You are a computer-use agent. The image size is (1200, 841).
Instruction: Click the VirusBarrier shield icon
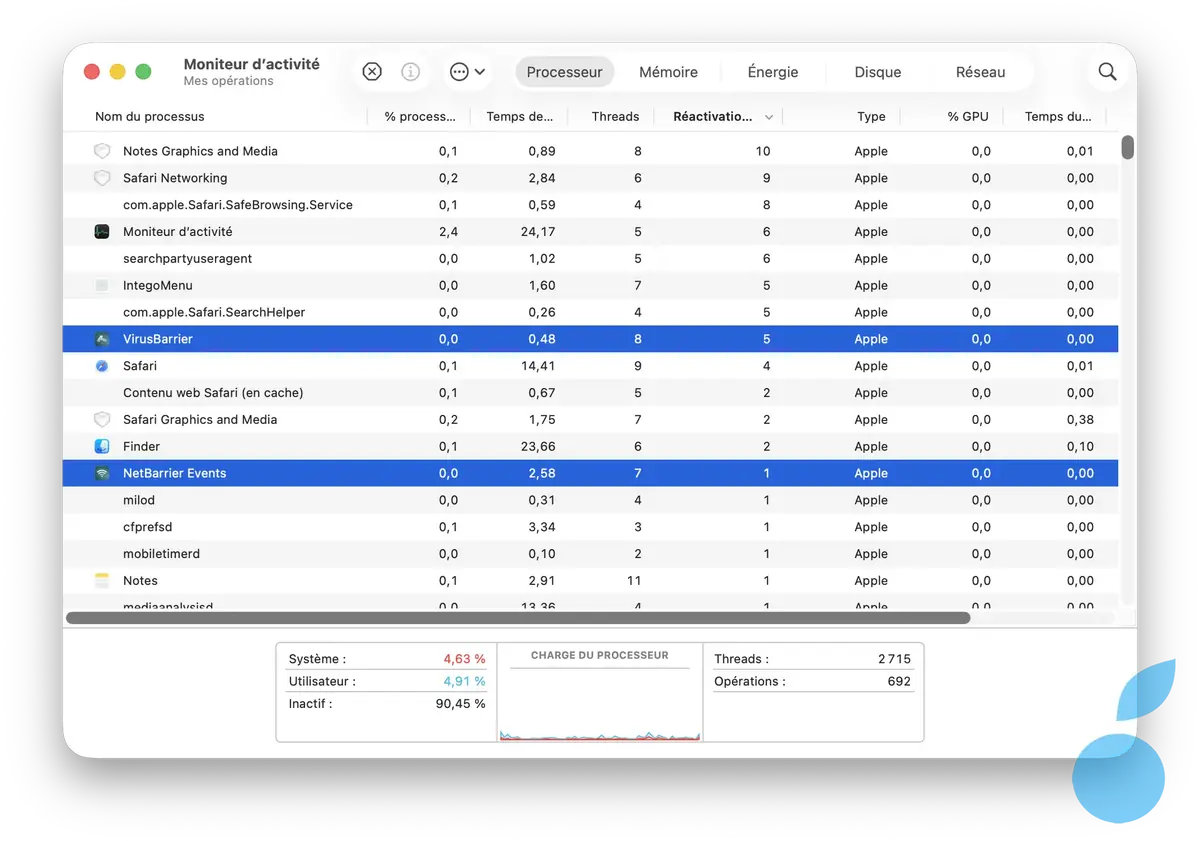point(103,338)
